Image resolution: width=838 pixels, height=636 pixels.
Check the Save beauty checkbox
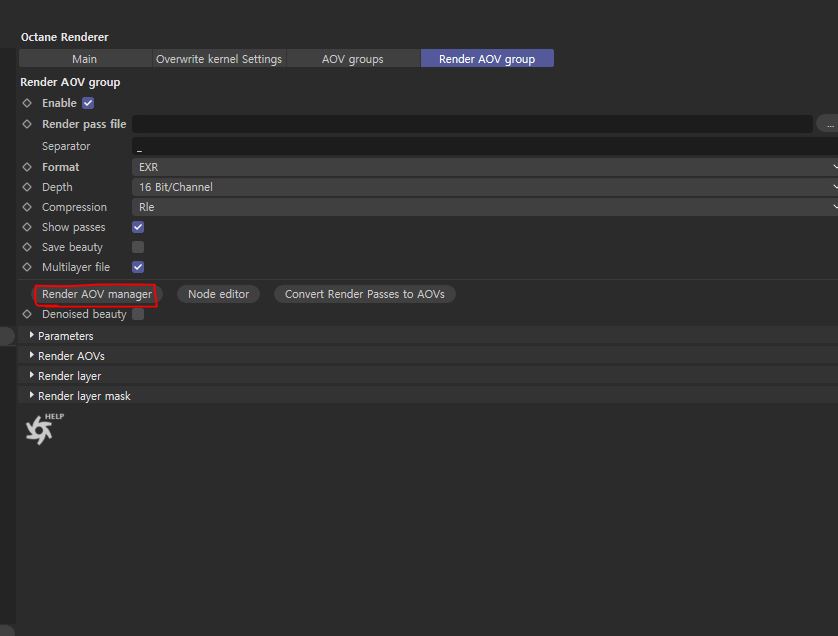coord(138,247)
